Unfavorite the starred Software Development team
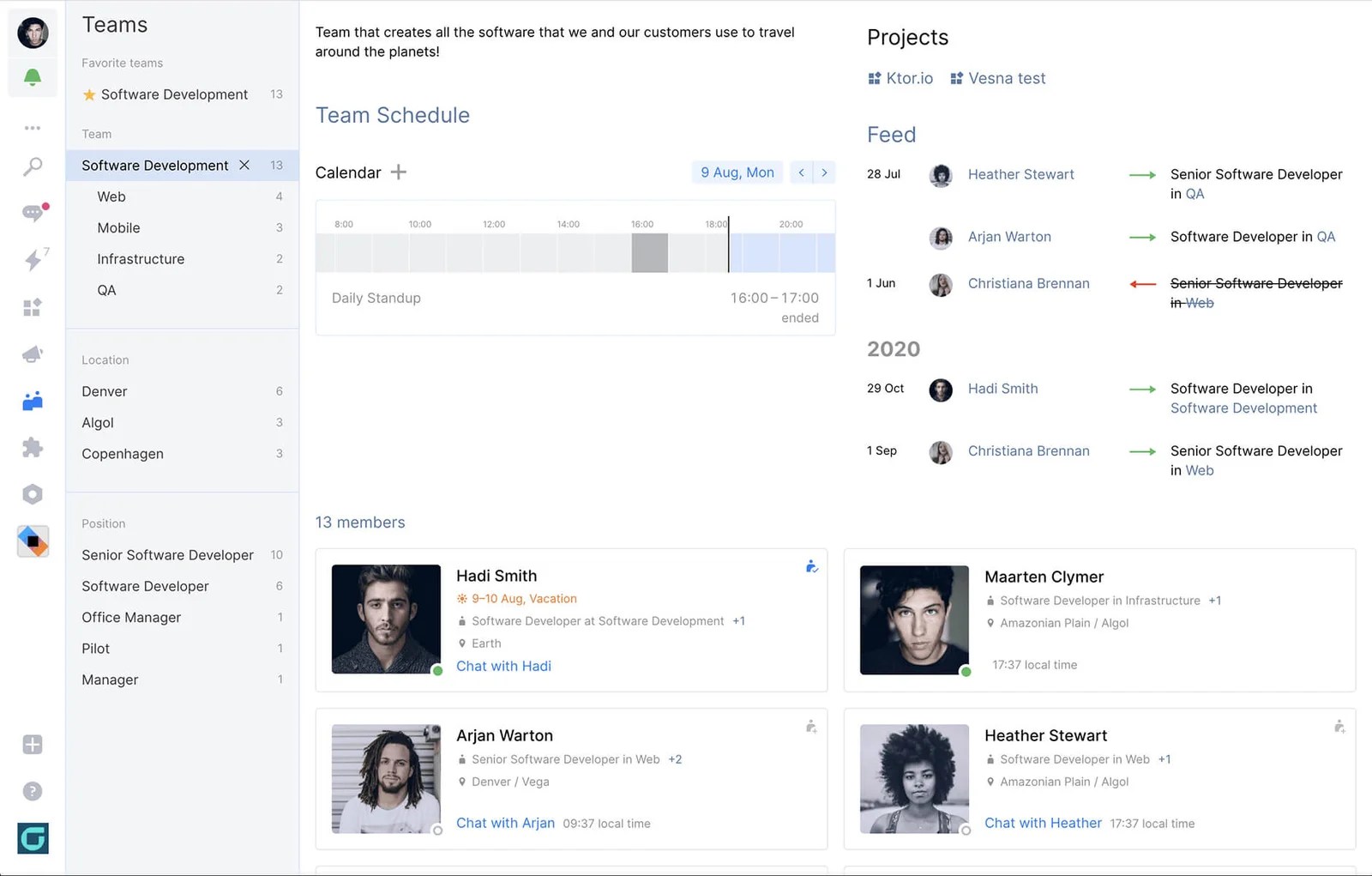 (x=88, y=94)
